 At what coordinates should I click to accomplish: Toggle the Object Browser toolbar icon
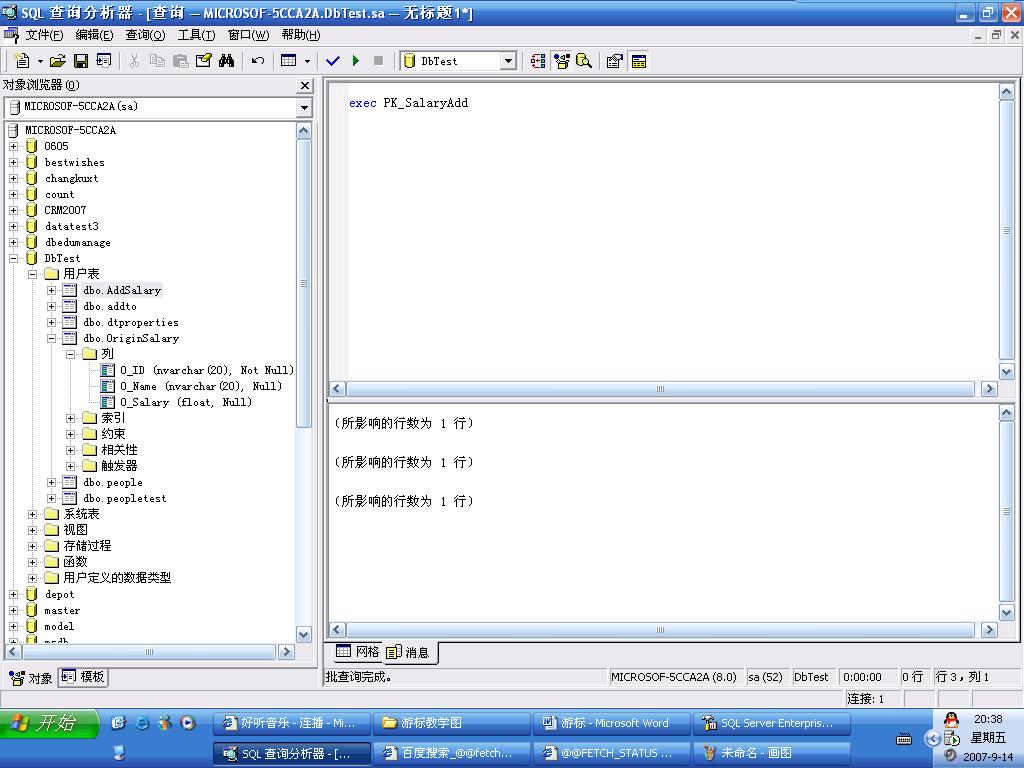562,61
